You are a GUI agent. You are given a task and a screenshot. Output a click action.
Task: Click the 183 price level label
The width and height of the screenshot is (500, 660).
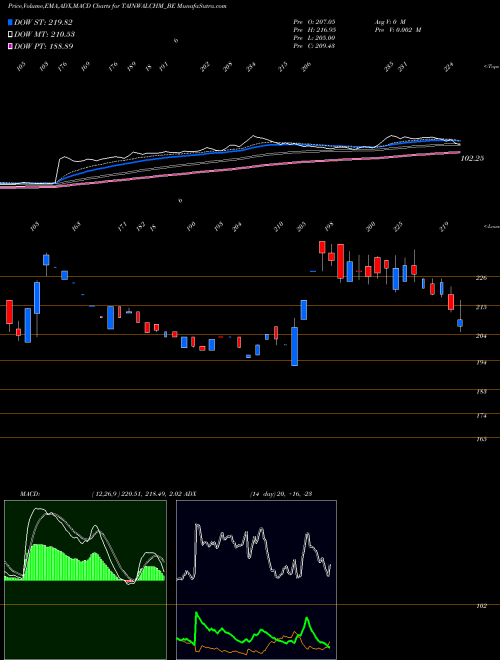click(x=482, y=391)
